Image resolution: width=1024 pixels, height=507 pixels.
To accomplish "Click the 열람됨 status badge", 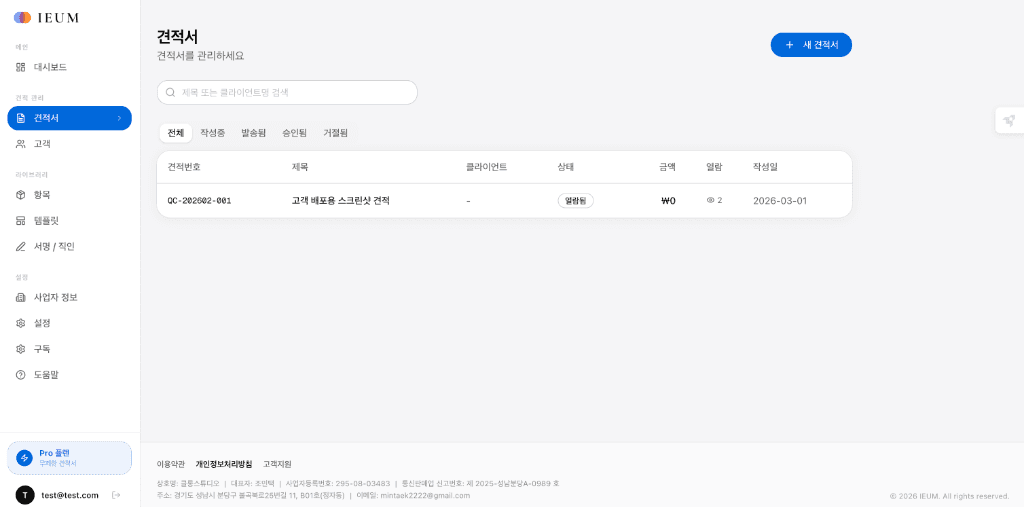I will (x=575, y=201).
